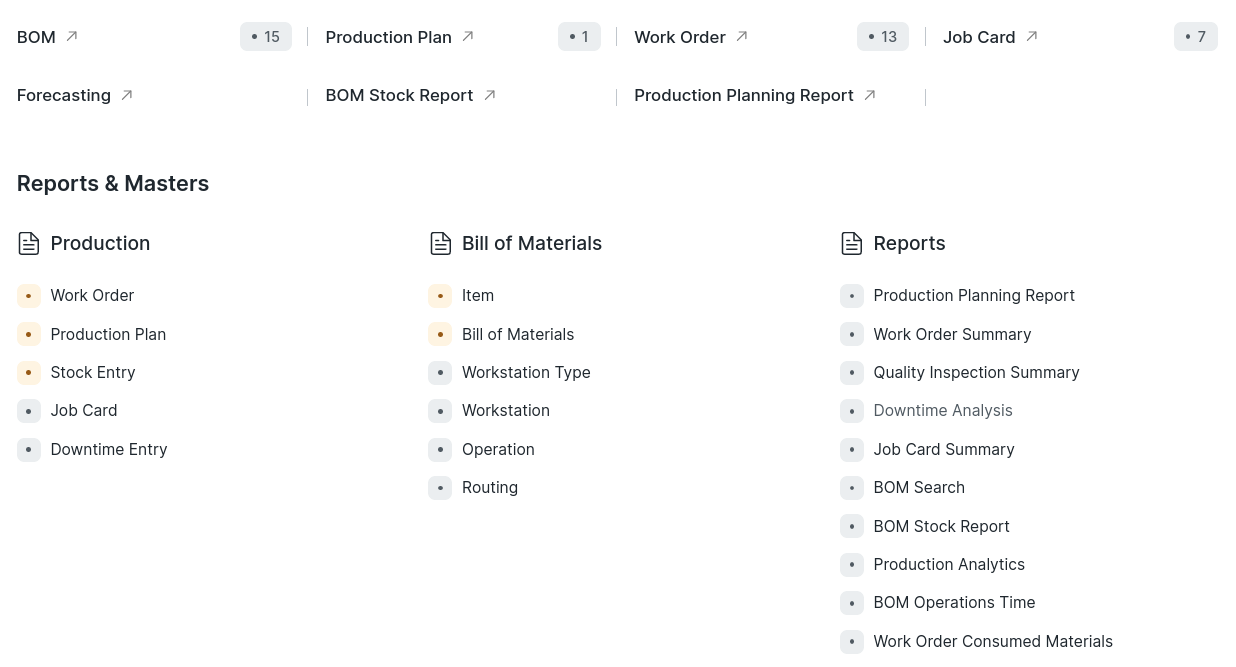Open the Job Card shortcut
Image resolution: width=1236 pixels, height=667 pixels.
tap(979, 37)
